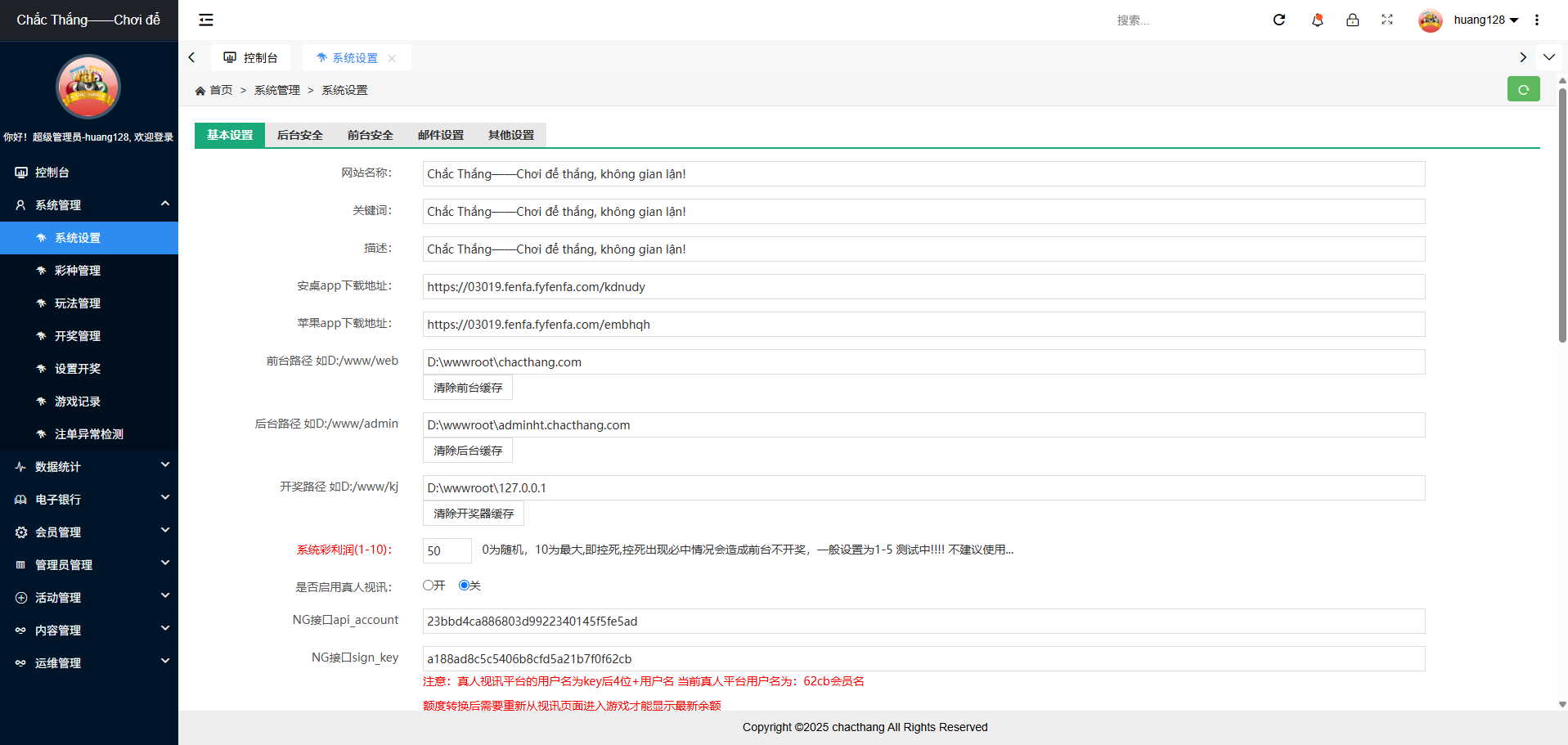Click the three-dot more options icon
Screen dimensions: 1568x745
tap(1537, 20)
